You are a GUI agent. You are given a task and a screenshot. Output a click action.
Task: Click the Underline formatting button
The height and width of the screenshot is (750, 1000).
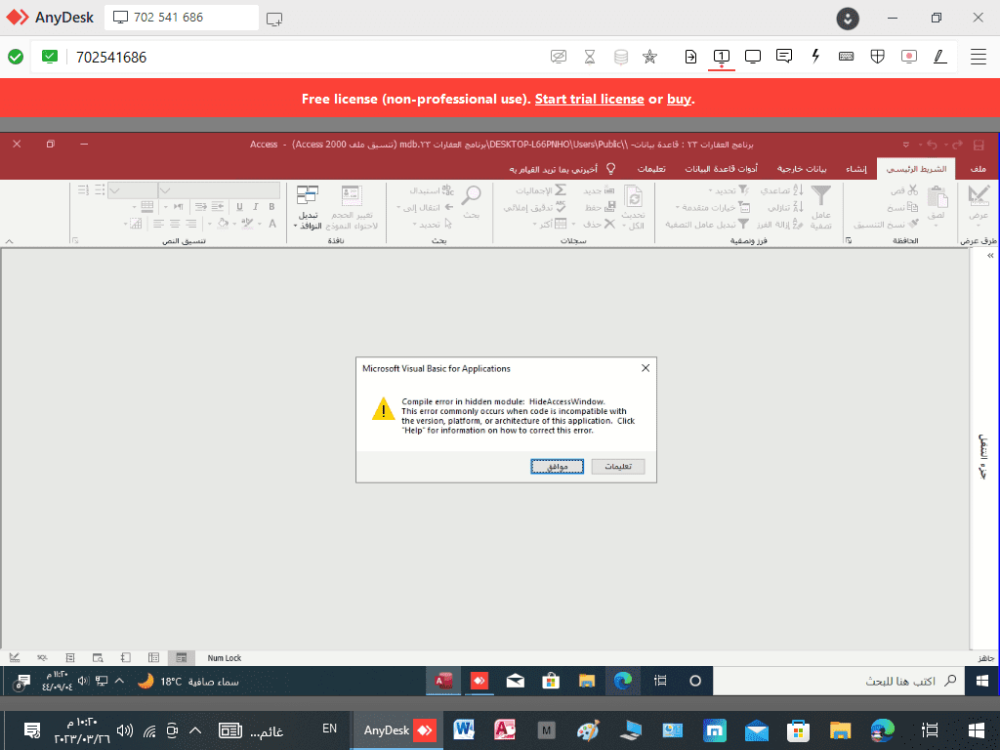click(x=239, y=207)
